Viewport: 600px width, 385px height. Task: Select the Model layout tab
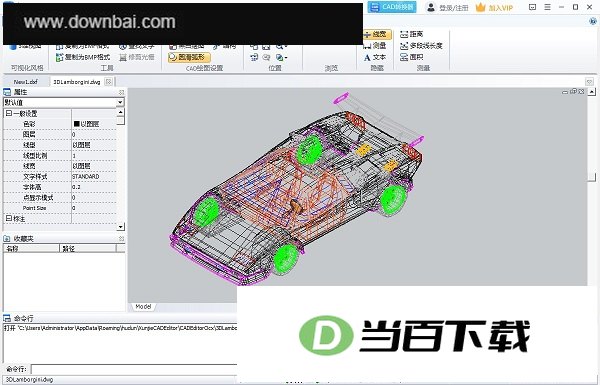[143, 307]
